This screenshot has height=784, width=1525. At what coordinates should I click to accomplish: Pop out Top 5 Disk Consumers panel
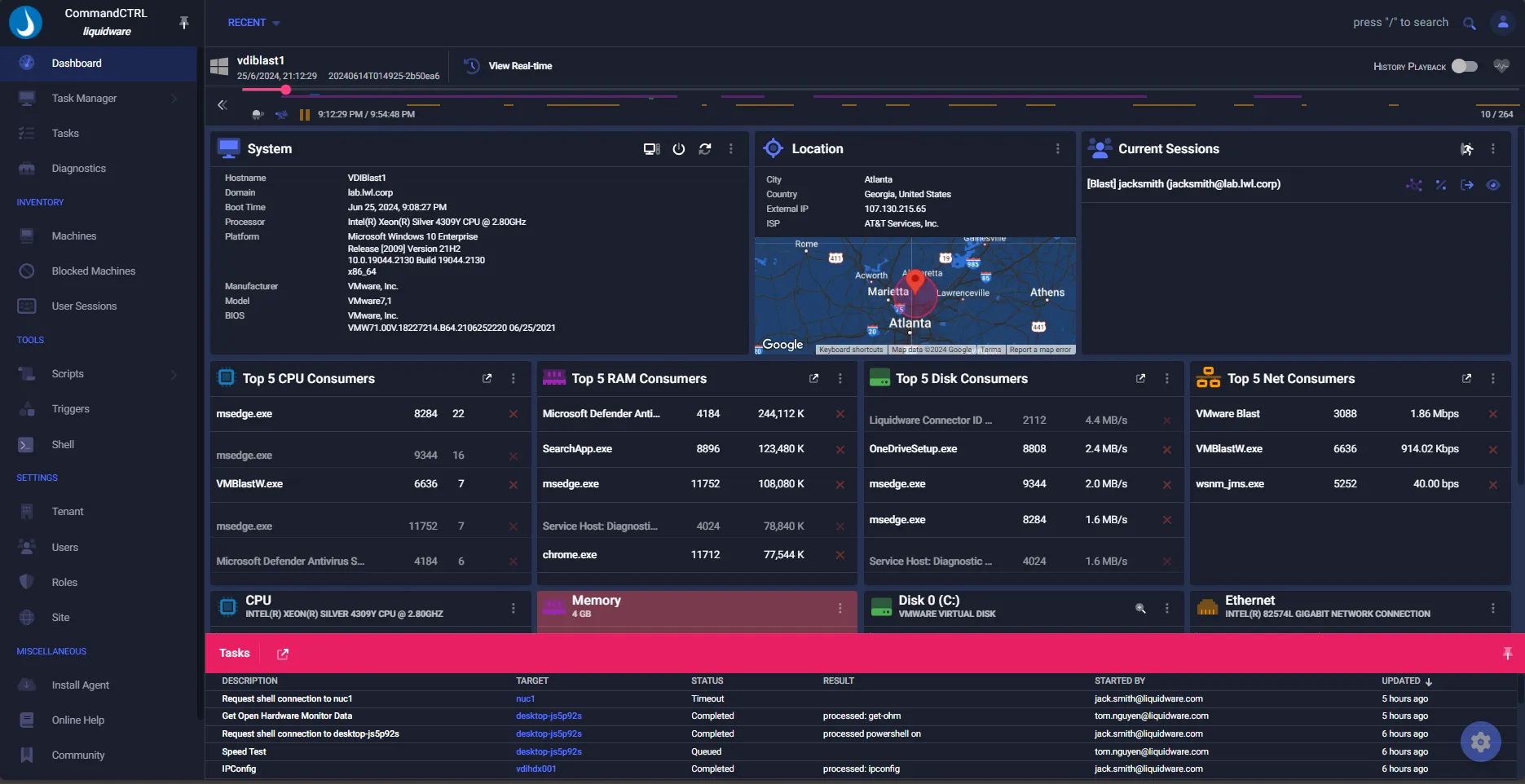tap(1140, 378)
